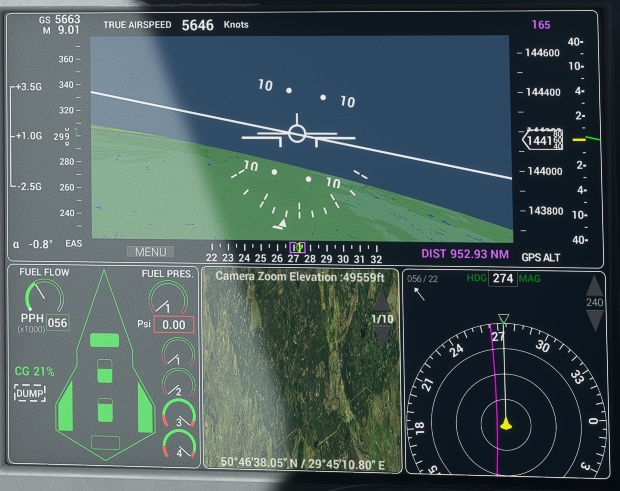Click the satellite terrain map view
This screenshot has width=620, height=491.
[302, 370]
